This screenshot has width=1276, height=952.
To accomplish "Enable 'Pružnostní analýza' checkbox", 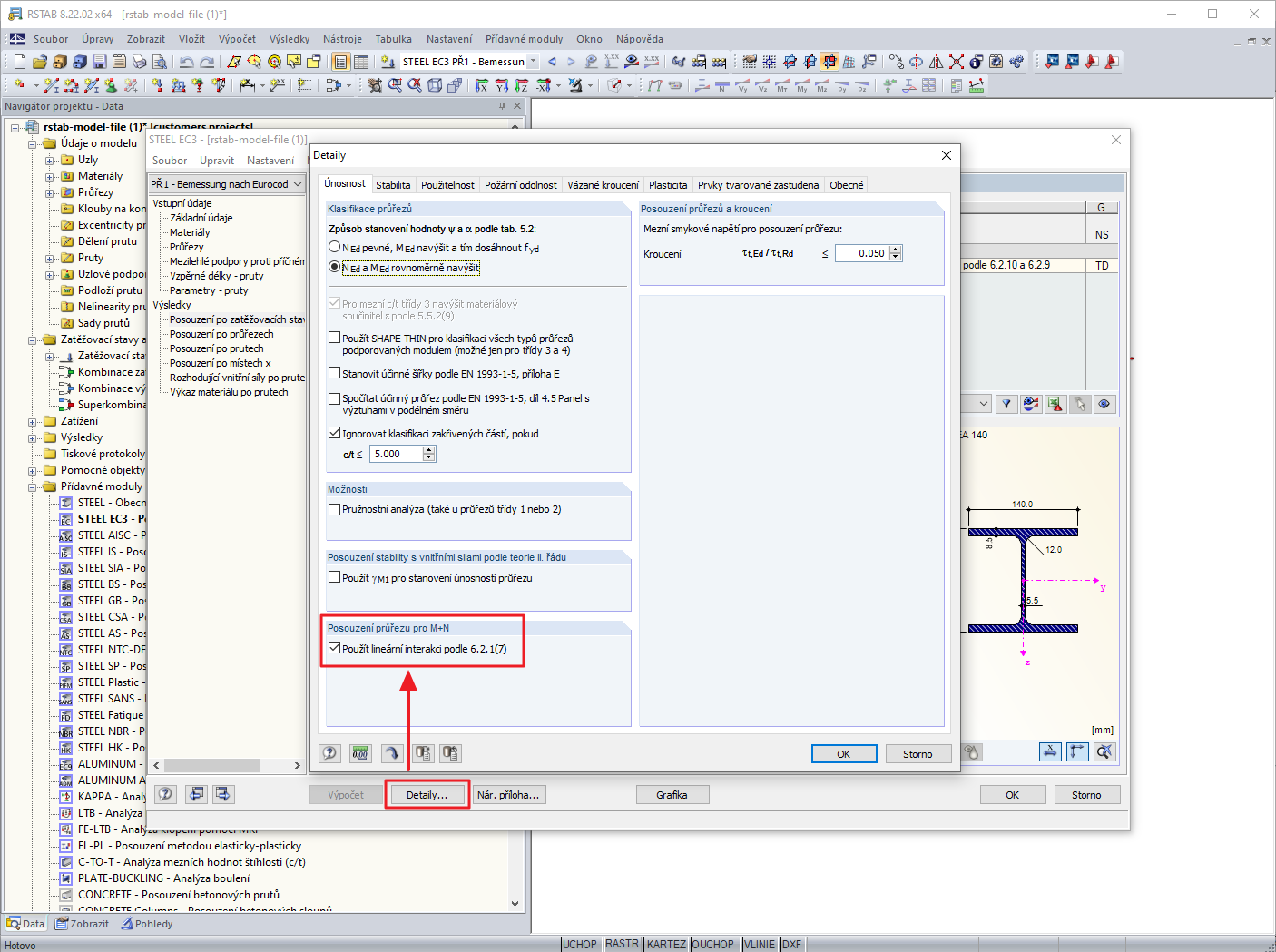I will coord(335,509).
